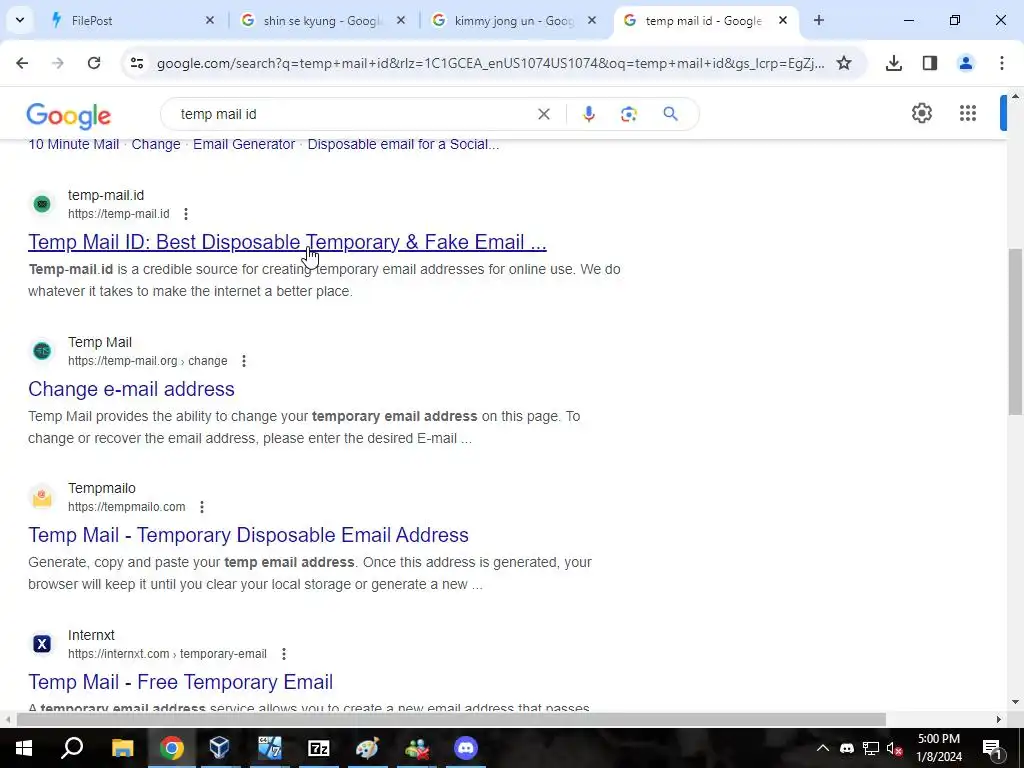The image size is (1024, 768).
Task: Click the horizontal scrollbar thumb
Action: pyautogui.click(x=451, y=720)
